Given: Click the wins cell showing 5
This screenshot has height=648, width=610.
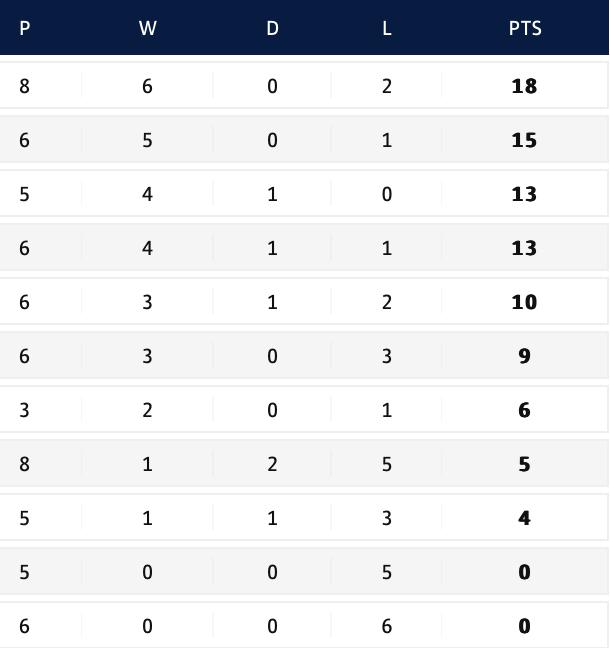Looking at the screenshot, I should (x=148, y=140).
